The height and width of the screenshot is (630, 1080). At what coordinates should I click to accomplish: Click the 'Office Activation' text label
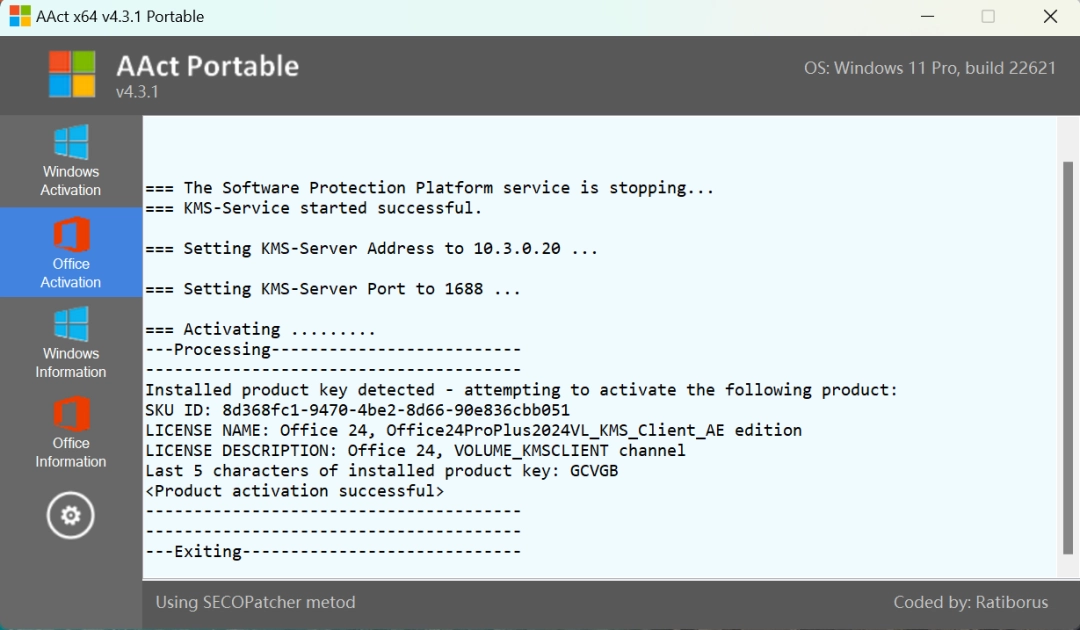click(x=70, y=273)
